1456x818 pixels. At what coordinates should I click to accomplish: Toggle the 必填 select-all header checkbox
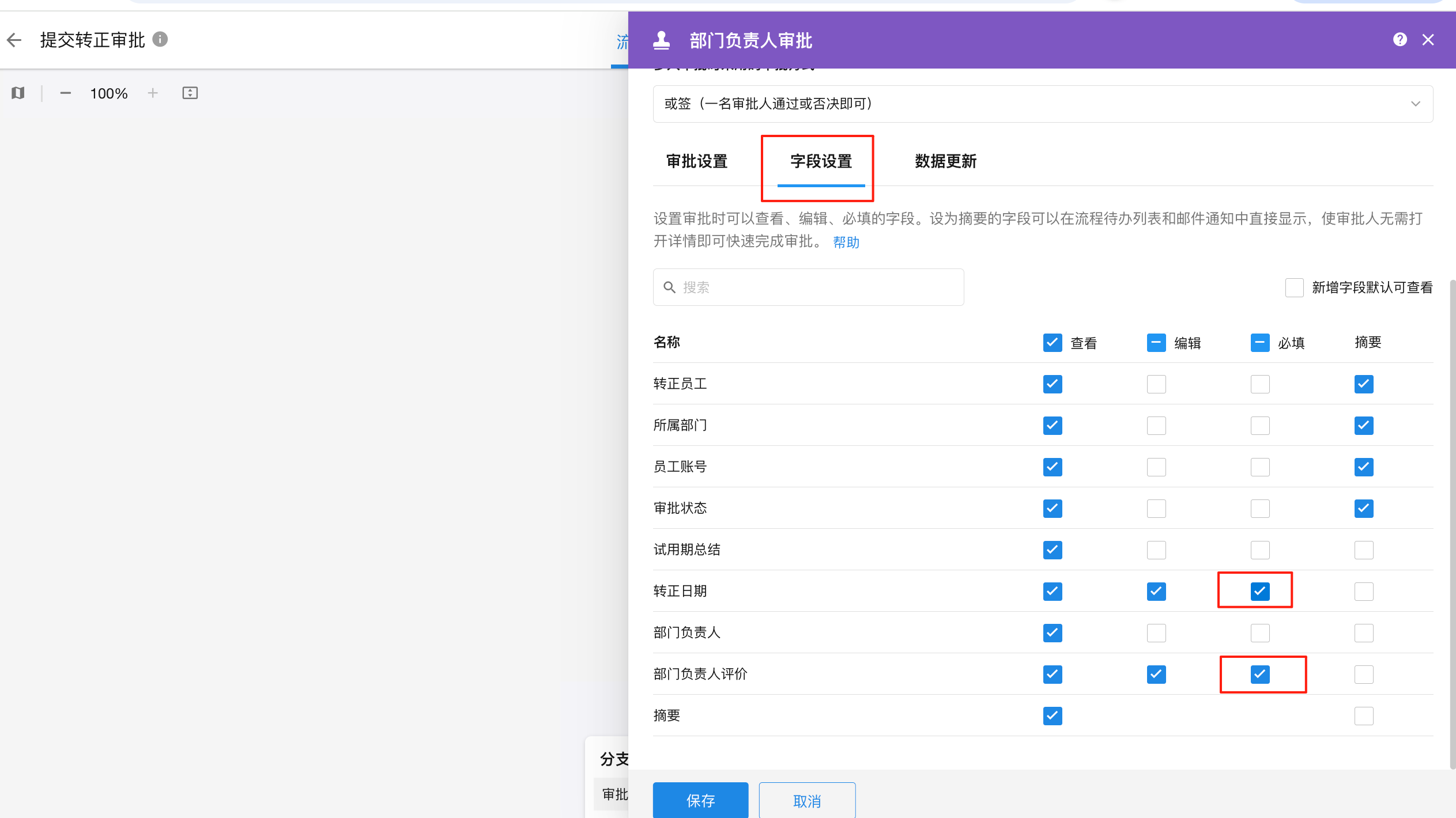point(1260,343)
